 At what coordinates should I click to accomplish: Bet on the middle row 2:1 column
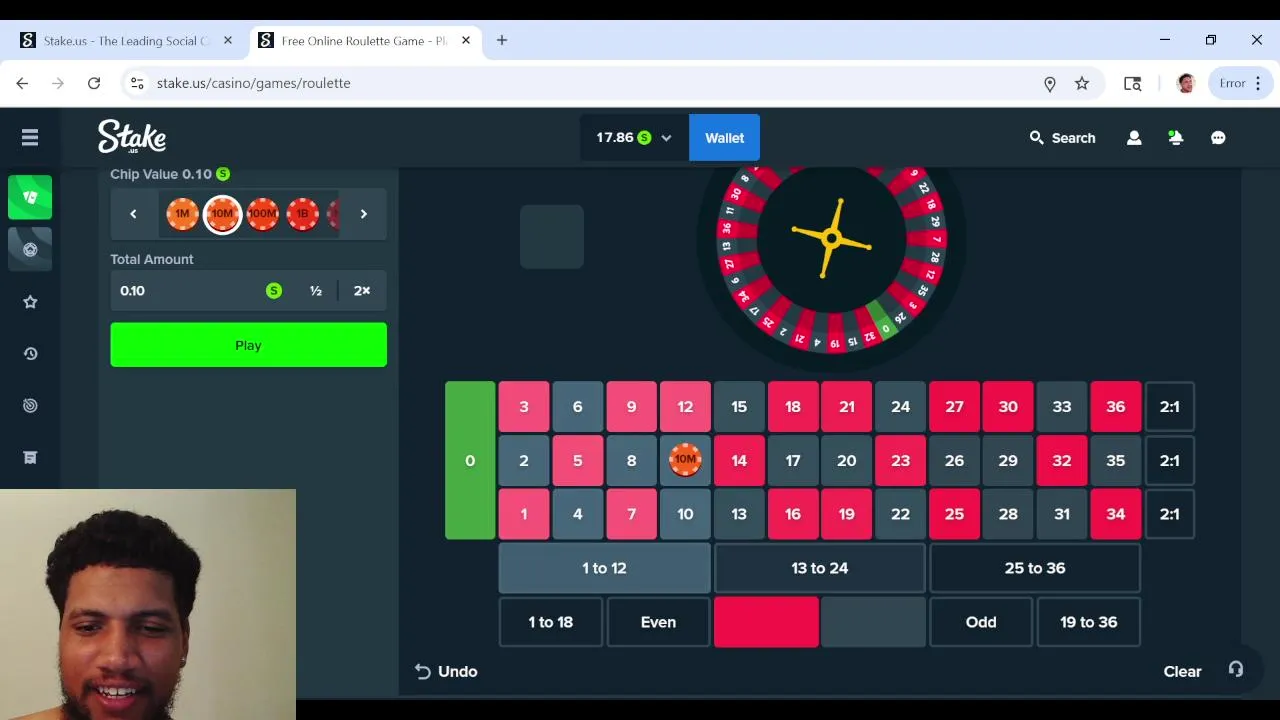[x=1169, y=461]
